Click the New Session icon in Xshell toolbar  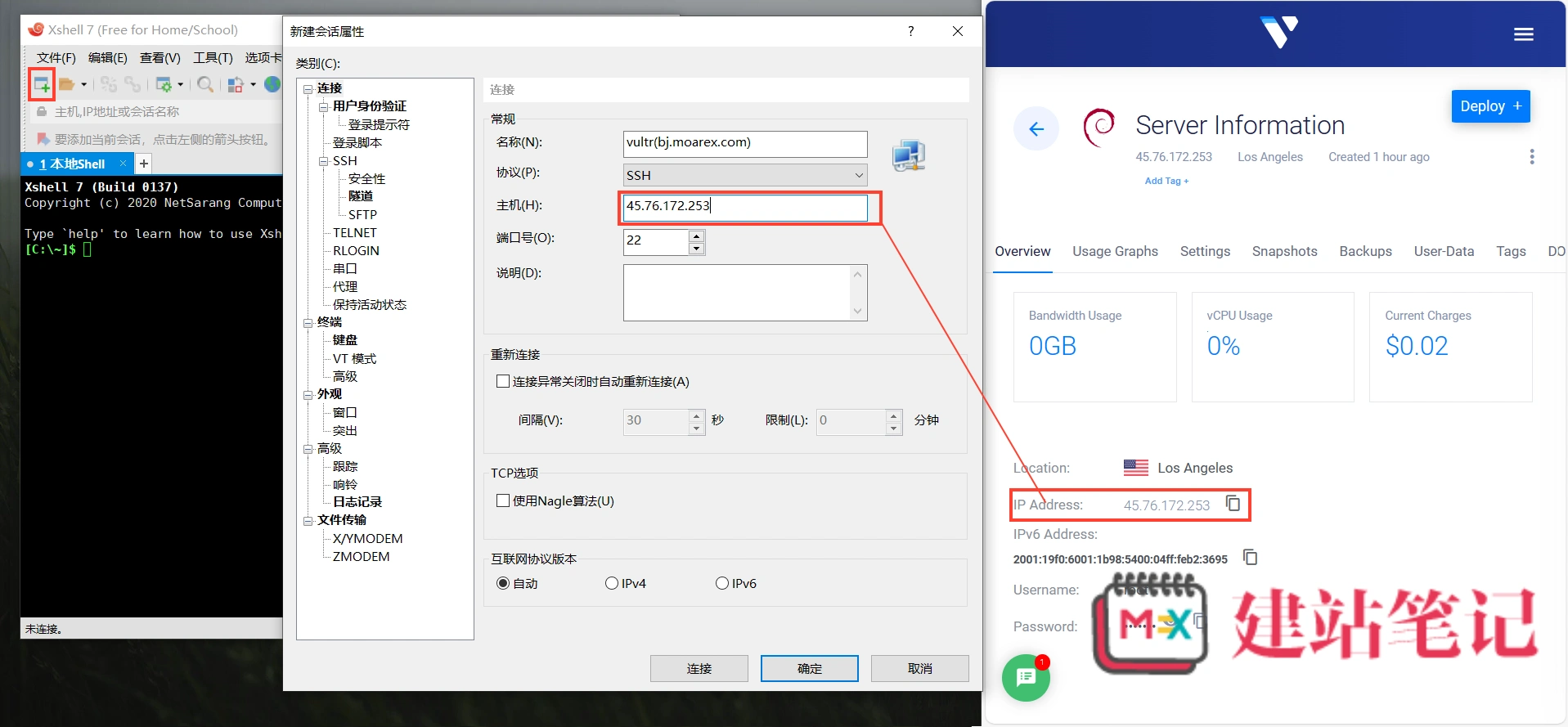[x=41, y=84]
